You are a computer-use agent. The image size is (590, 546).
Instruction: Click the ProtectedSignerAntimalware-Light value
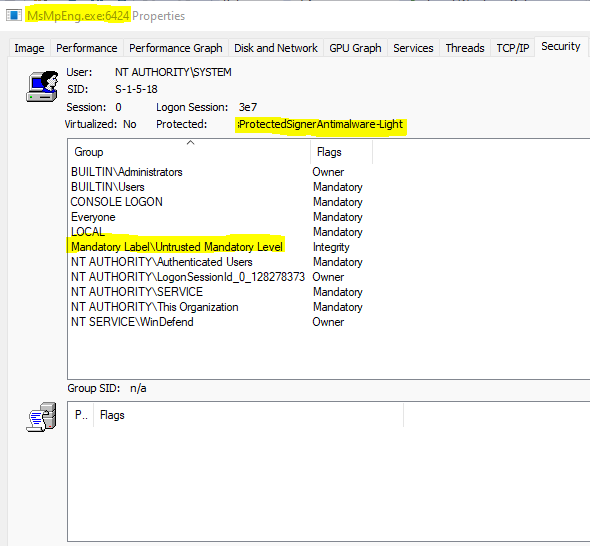(x=320, y=124)
